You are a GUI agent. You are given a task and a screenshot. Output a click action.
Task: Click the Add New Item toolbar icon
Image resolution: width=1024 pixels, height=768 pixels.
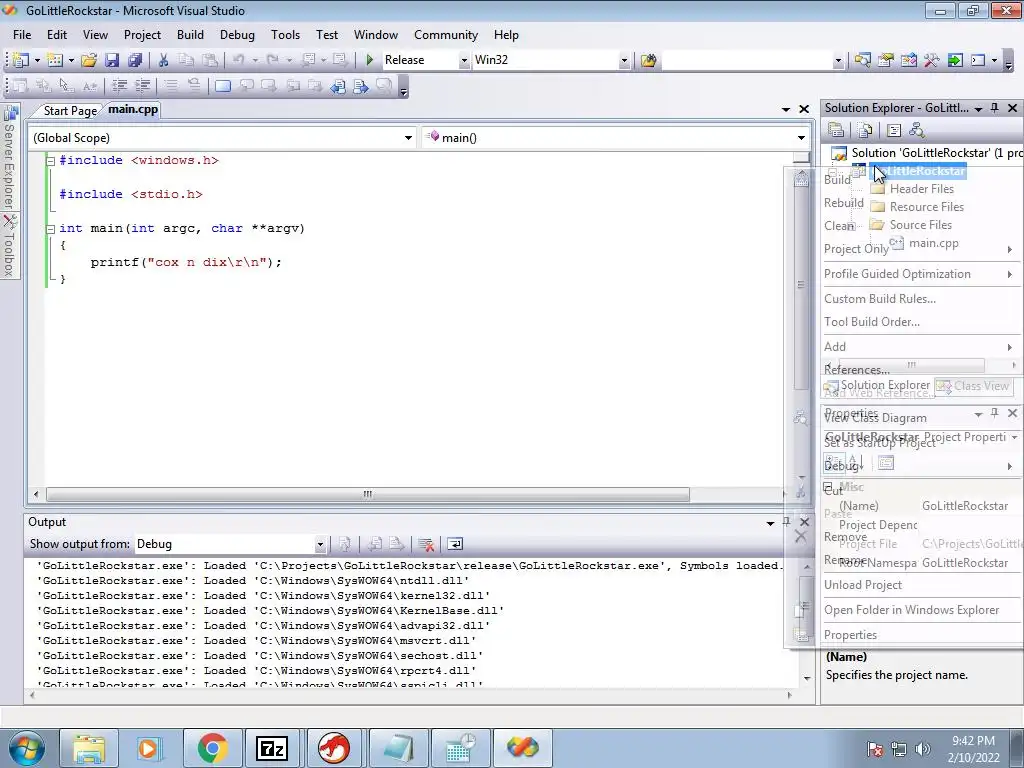[55, 60]
